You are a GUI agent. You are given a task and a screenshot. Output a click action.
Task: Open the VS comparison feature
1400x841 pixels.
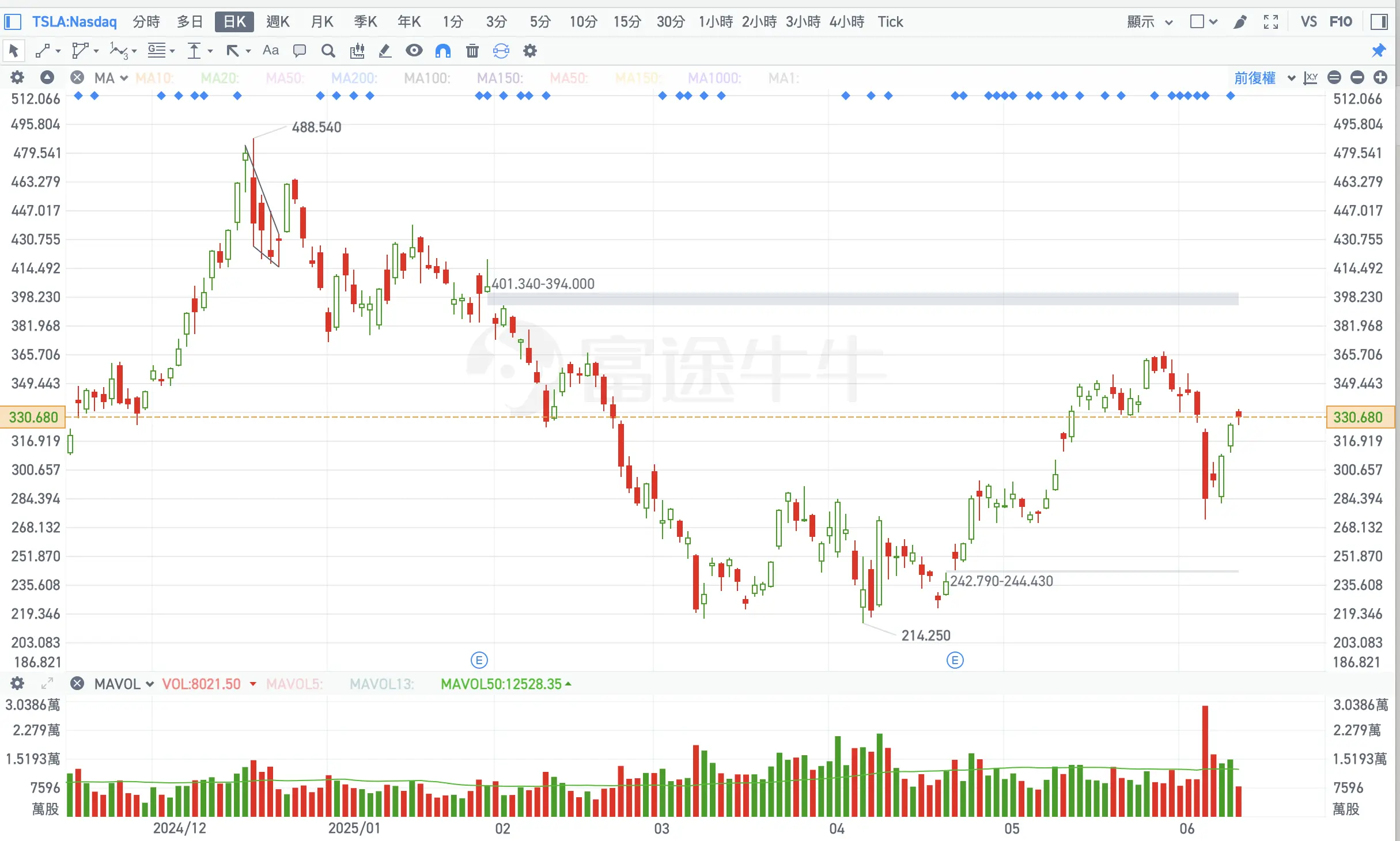point(1309,22)
